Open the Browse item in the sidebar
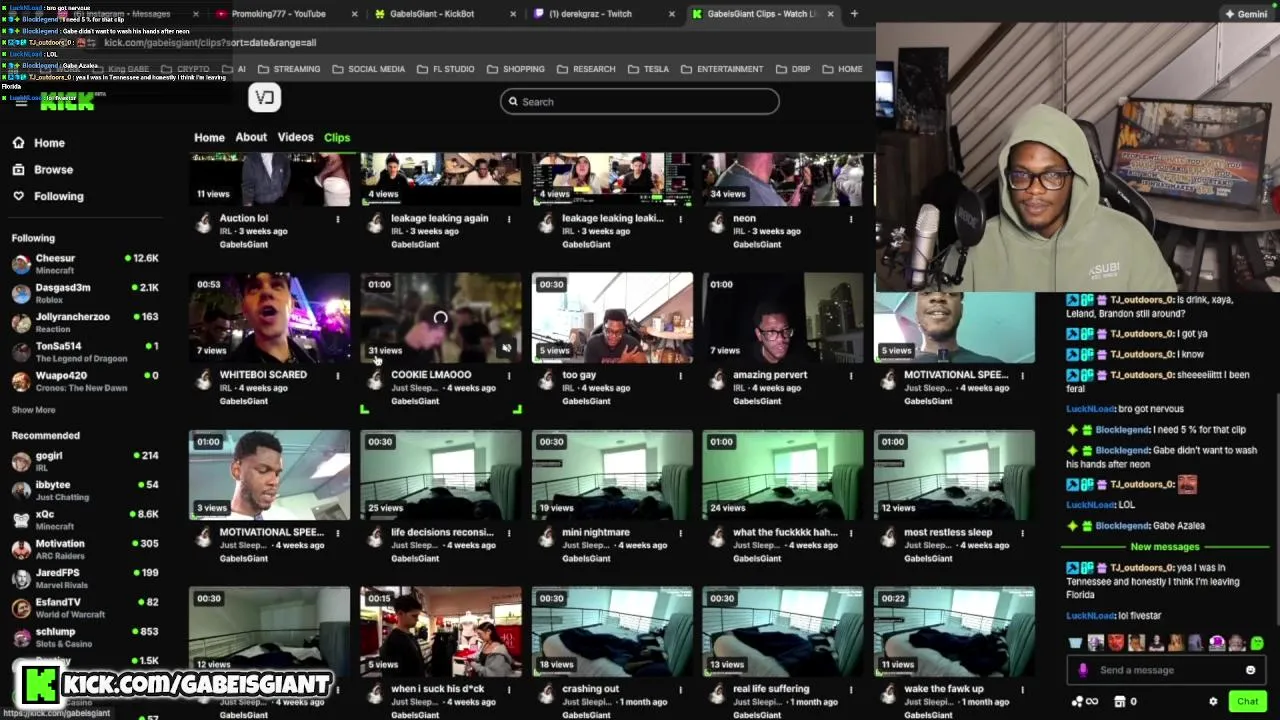The height and width of the screenshot is (720, 1280). 42,170
